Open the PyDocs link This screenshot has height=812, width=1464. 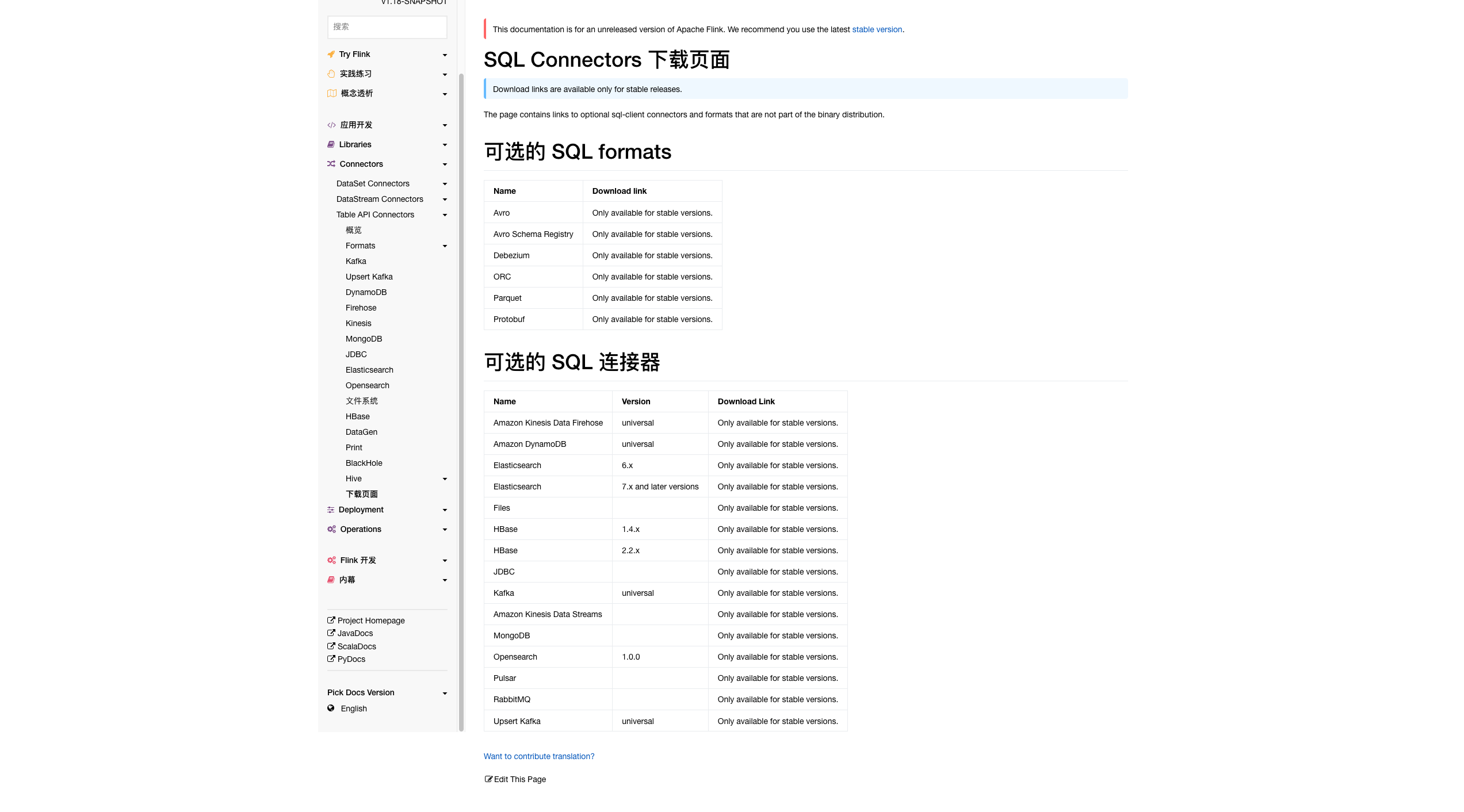click(x=351, y=659)
